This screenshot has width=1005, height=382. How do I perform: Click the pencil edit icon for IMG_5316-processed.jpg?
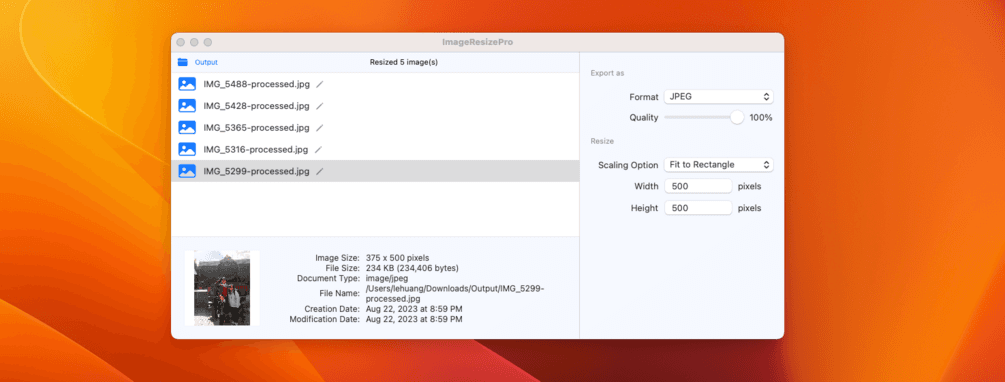click(320, 149)
